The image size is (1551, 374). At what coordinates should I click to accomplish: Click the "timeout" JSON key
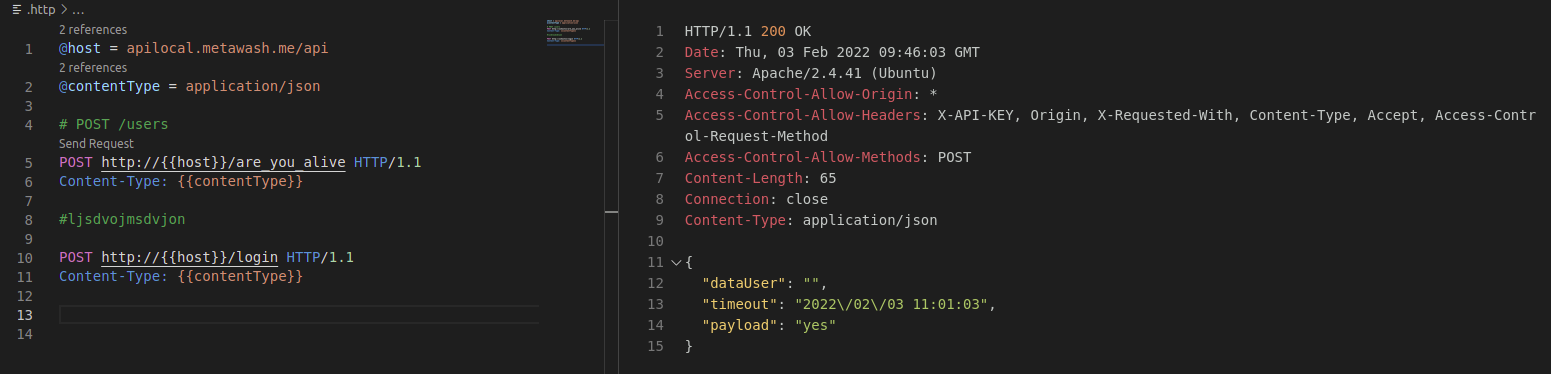click(x=740, y=304)
